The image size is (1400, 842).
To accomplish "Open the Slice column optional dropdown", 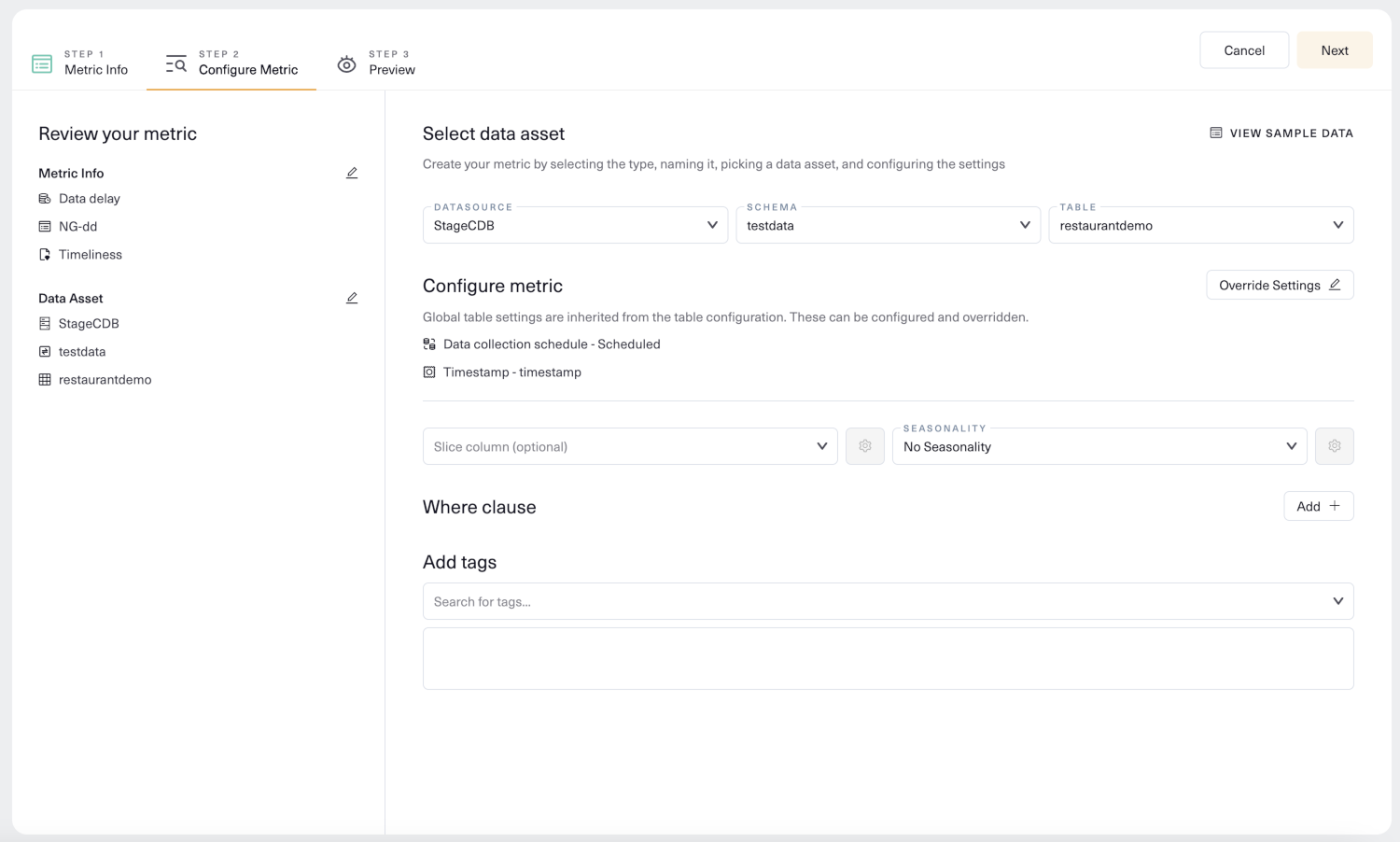I will point(630,446).
